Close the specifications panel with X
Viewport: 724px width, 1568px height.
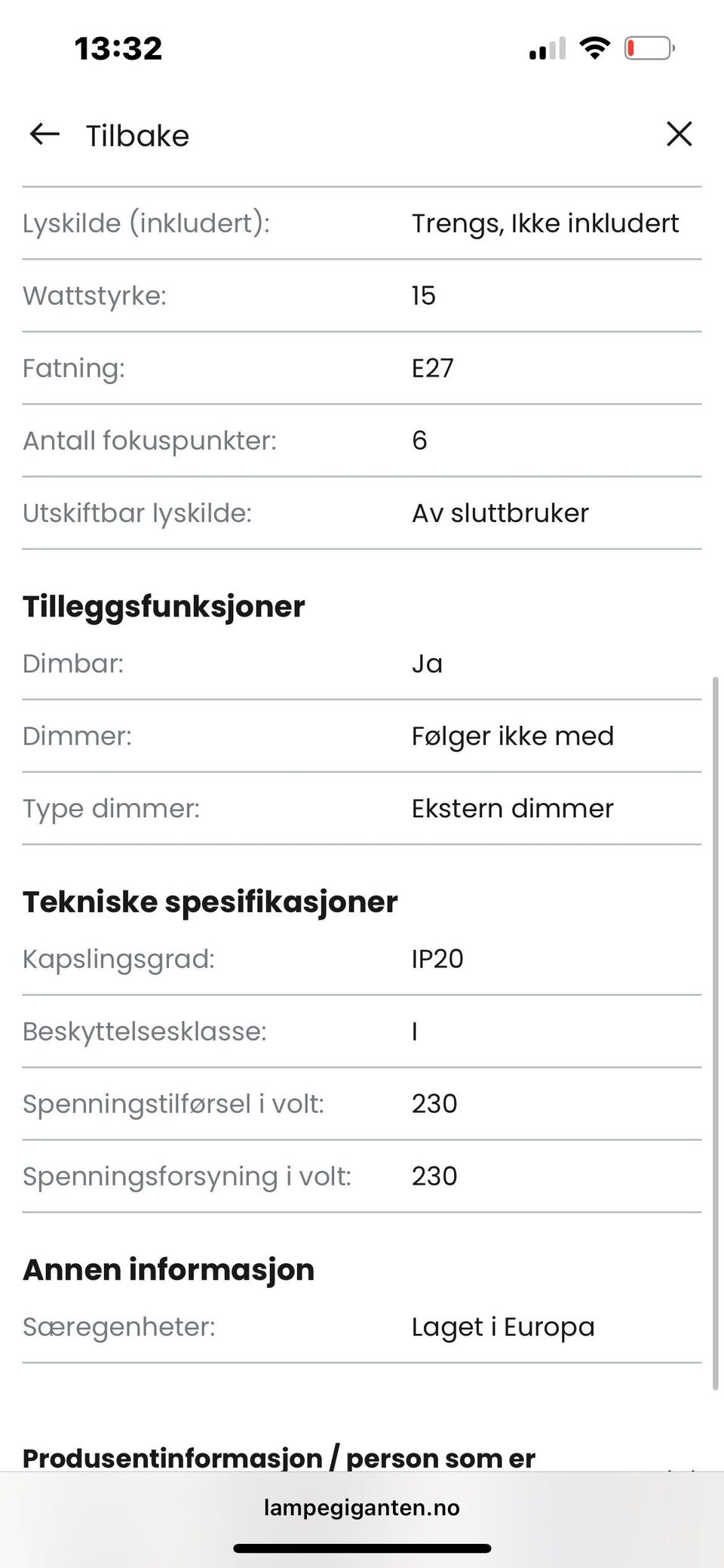coord(679,134)
